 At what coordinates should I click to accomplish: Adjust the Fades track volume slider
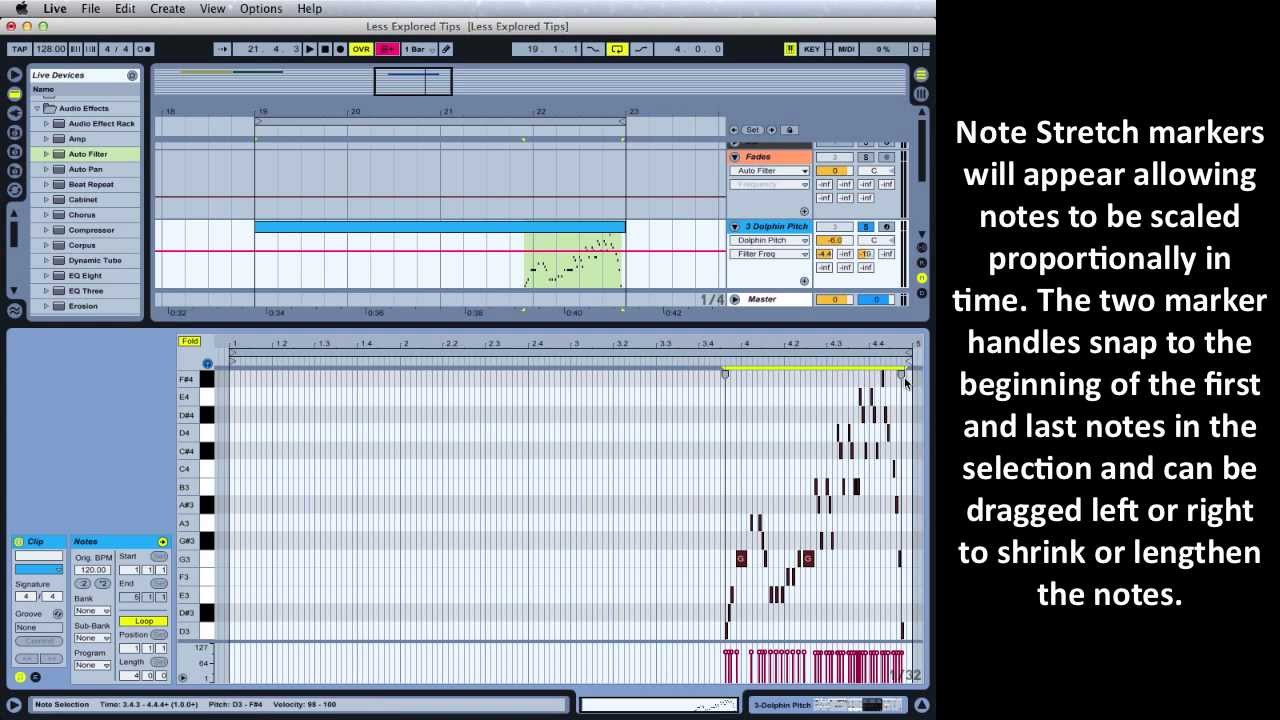point(834,171)
